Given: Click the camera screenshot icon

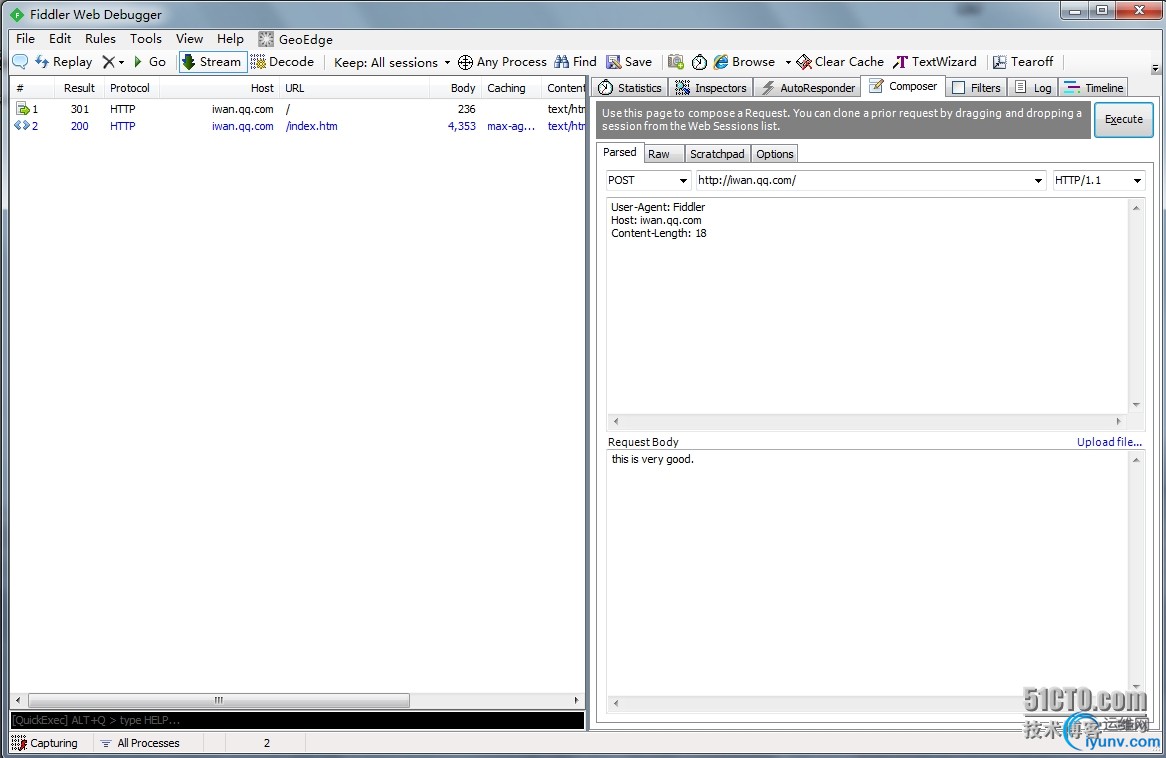Looking at the screenshot, I should pos(676,62).
